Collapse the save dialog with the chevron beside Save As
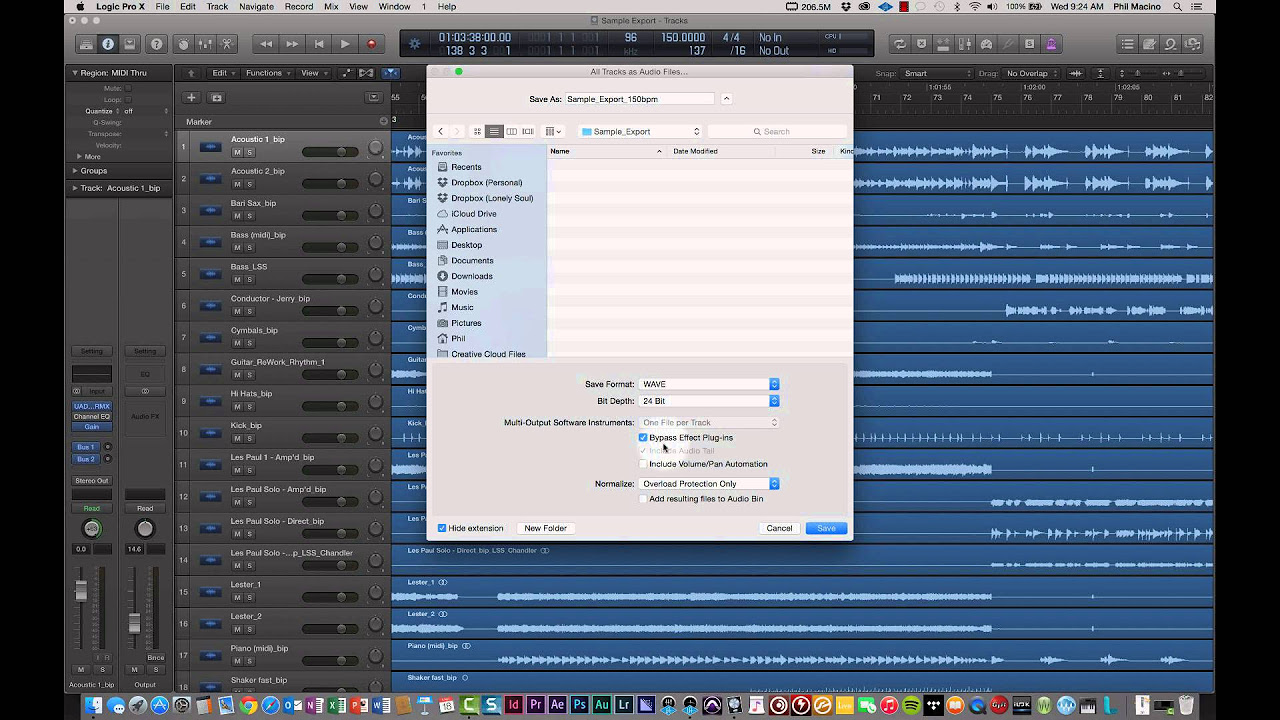1280x720 pixels. (726, 99)
